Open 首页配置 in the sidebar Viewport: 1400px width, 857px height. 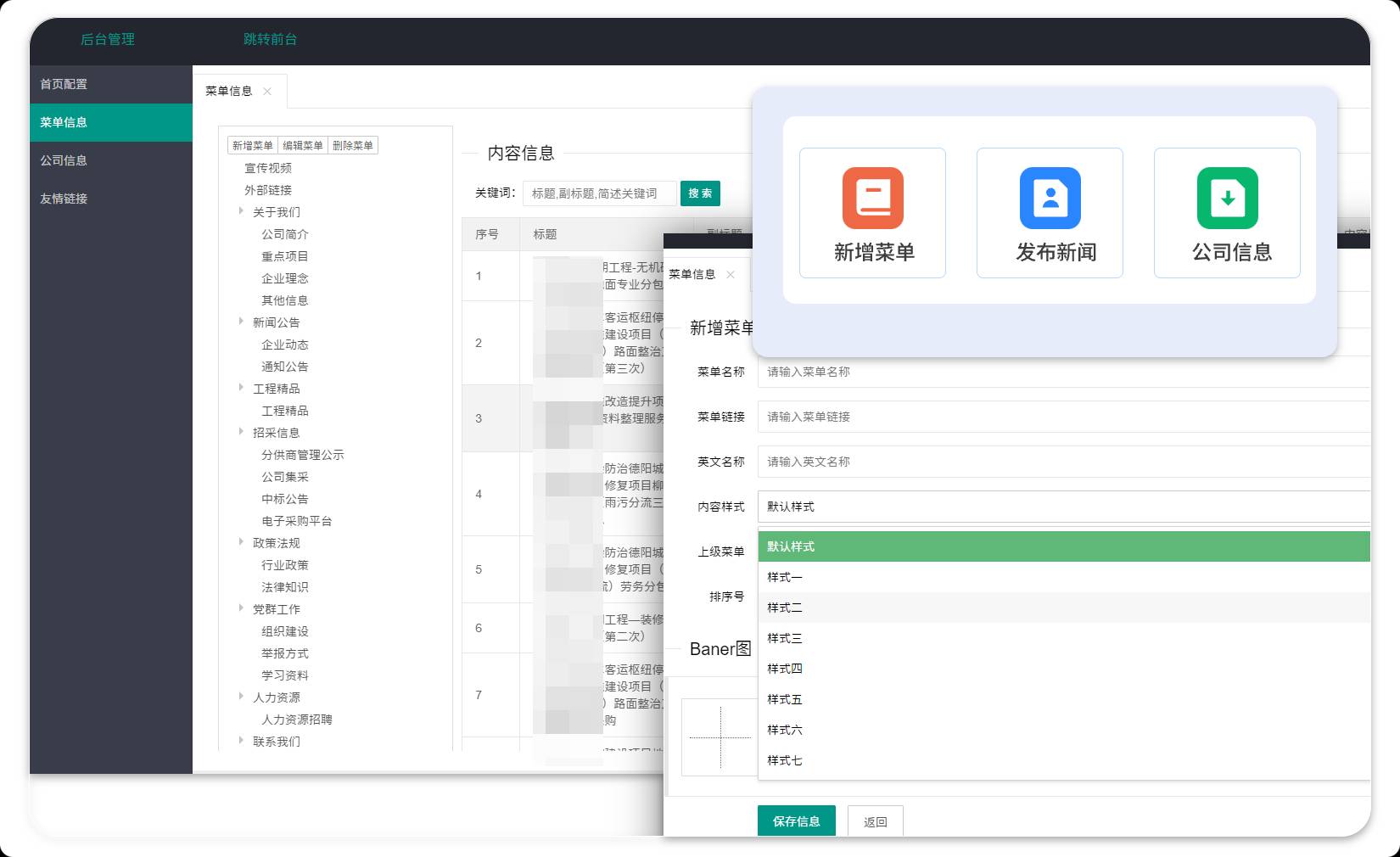(111, 84)
